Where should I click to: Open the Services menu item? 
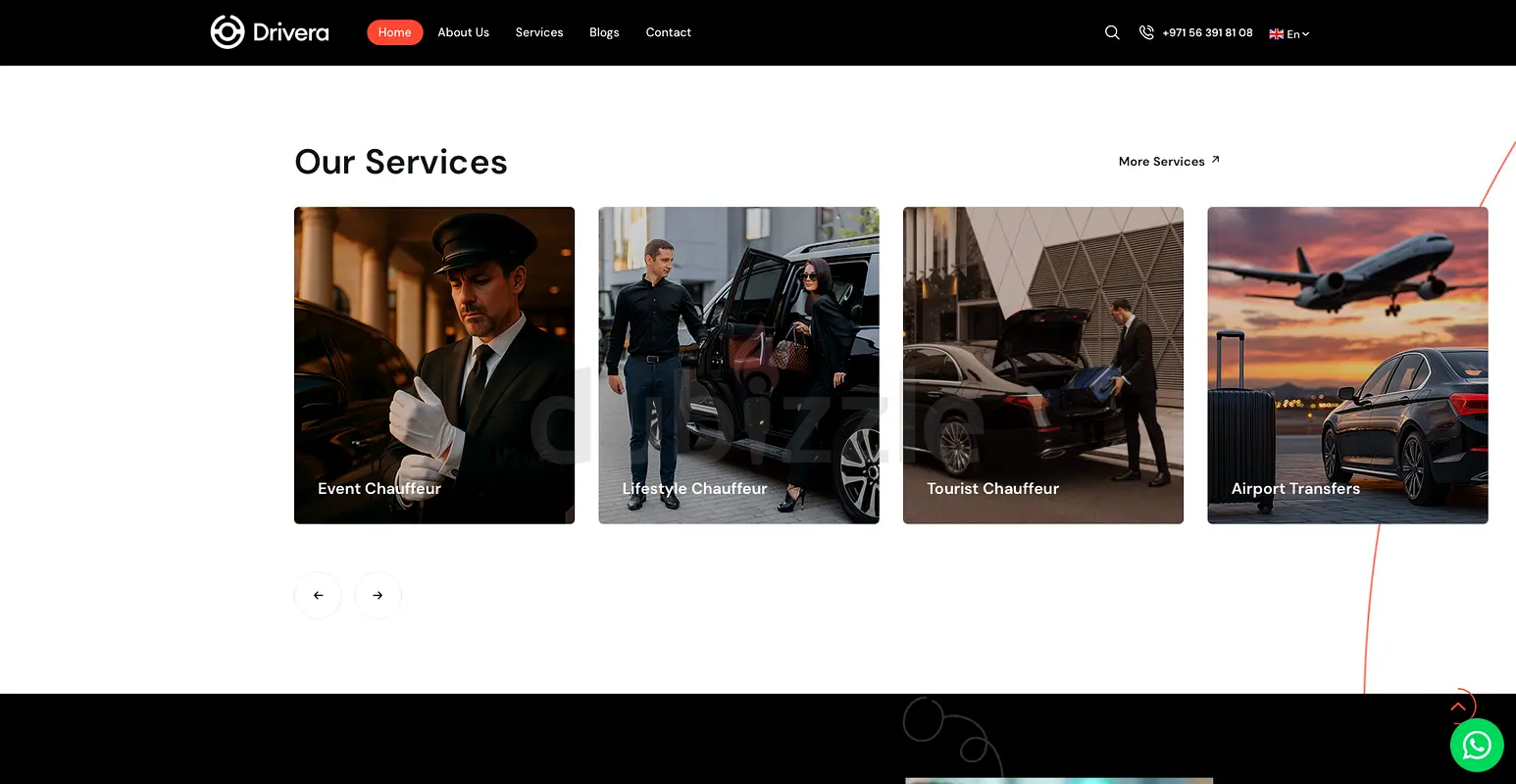539,32
